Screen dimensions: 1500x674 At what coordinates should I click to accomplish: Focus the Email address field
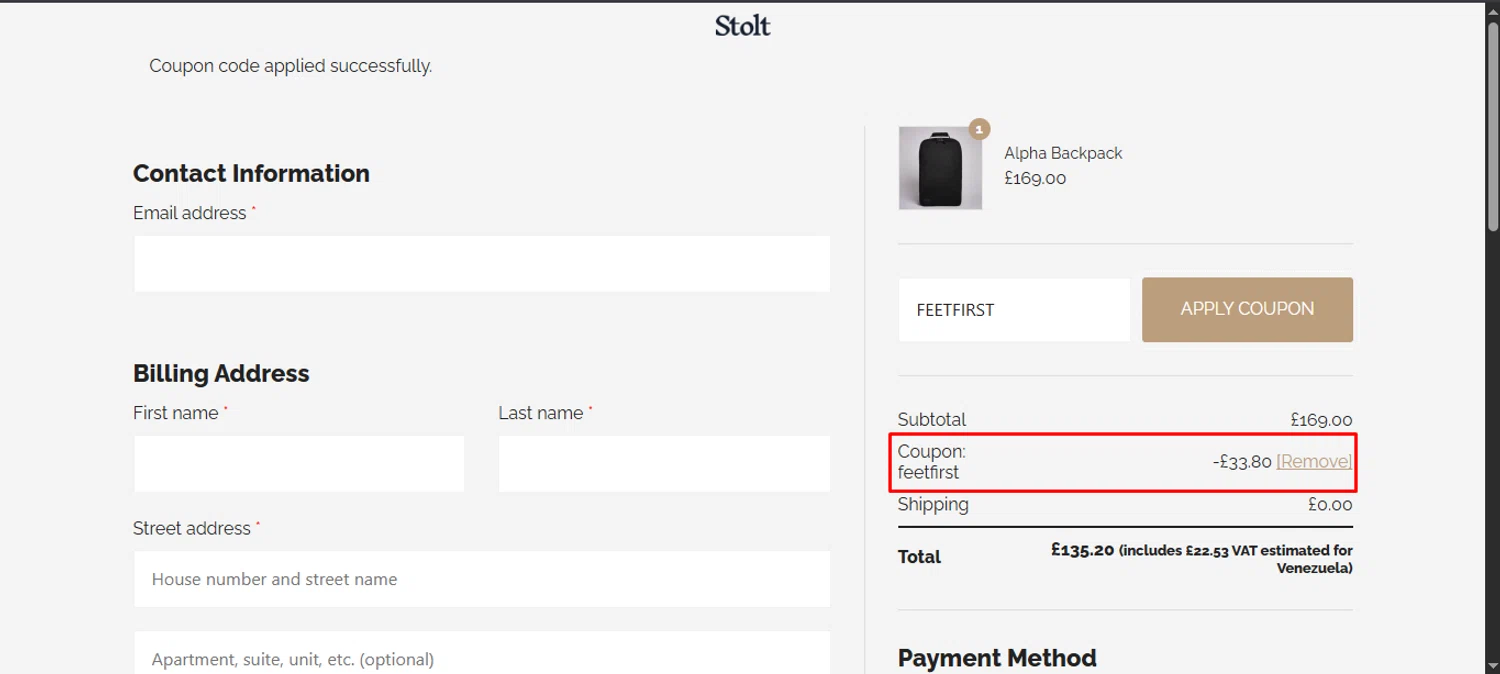pos(482,264)
